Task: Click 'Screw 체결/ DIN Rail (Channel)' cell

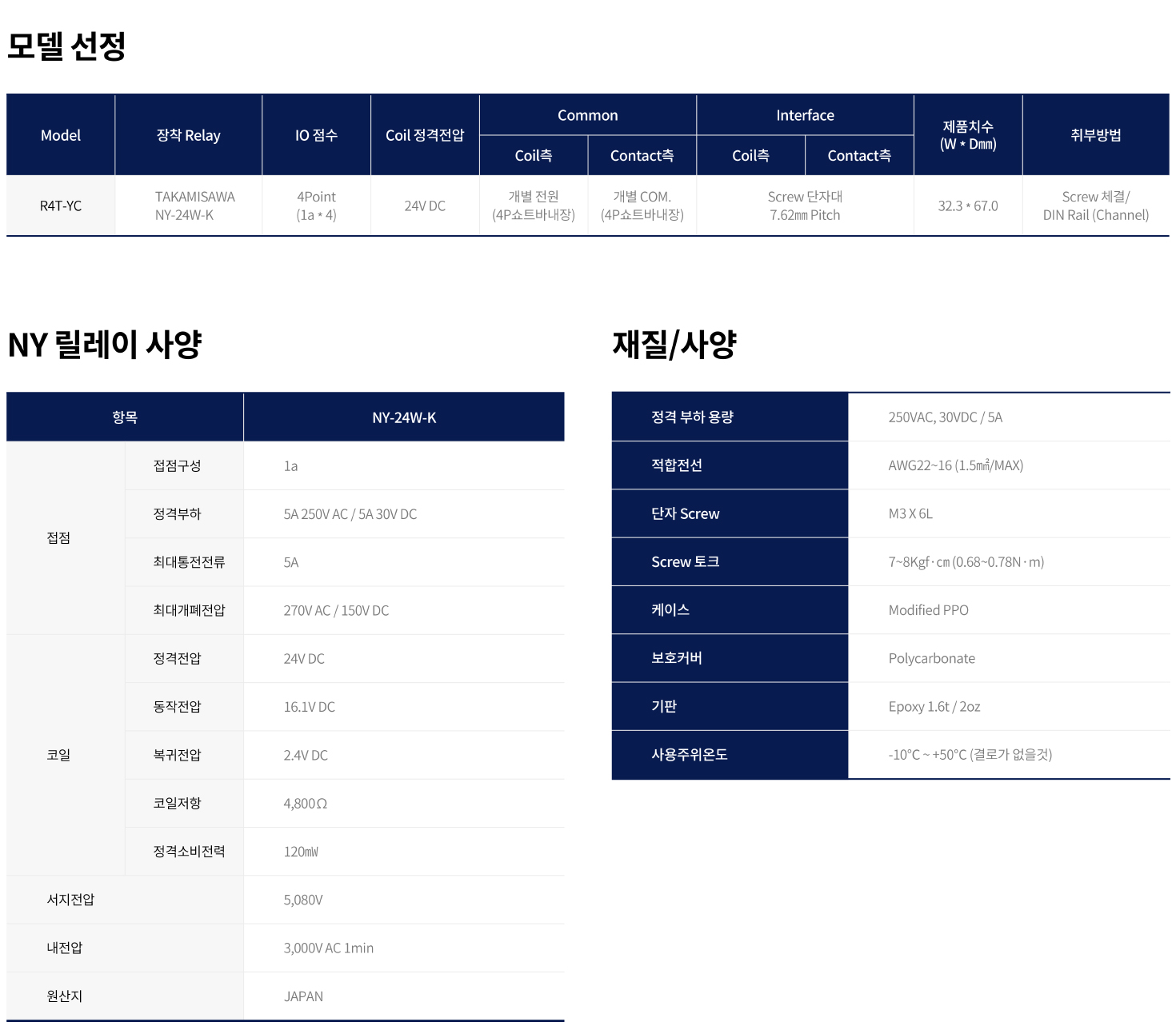Action: click(1096, 206)
